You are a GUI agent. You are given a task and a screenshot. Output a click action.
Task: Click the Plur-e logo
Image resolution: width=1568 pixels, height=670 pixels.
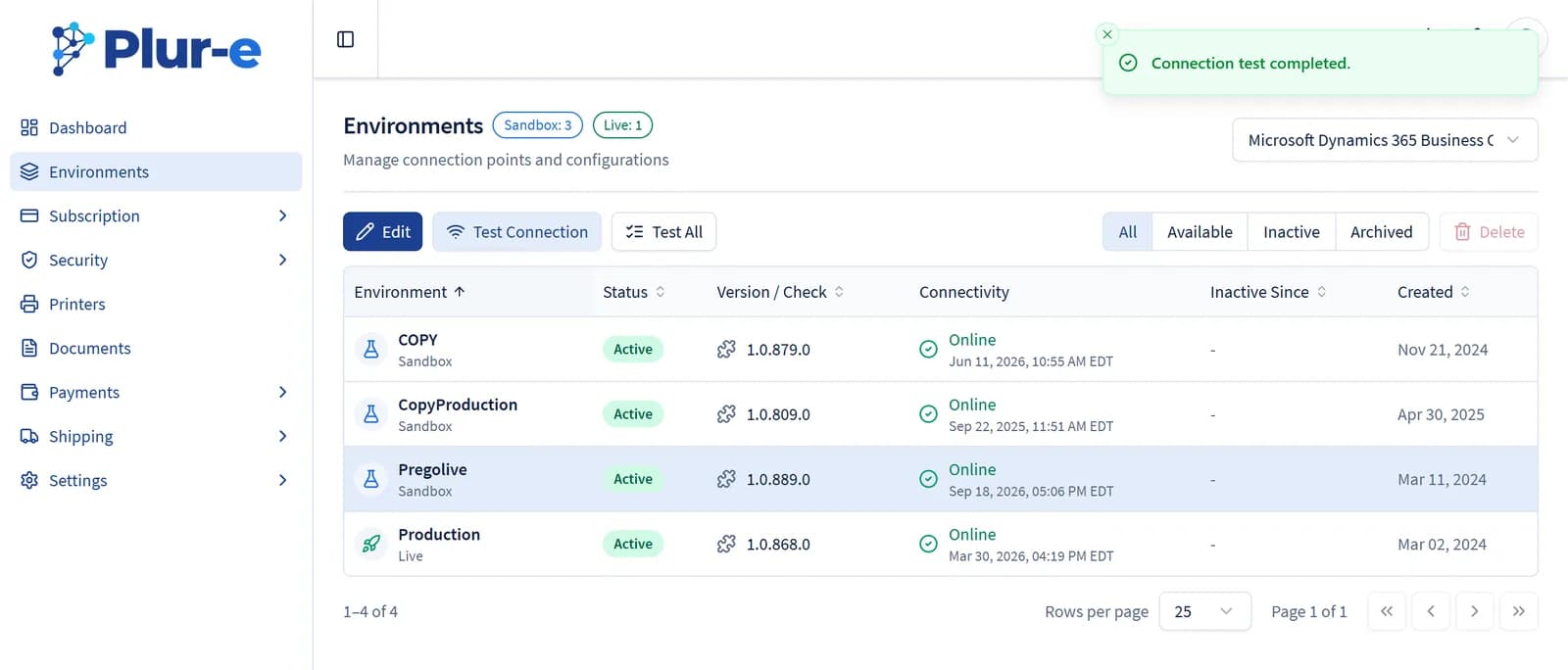[x=157, y=48]
